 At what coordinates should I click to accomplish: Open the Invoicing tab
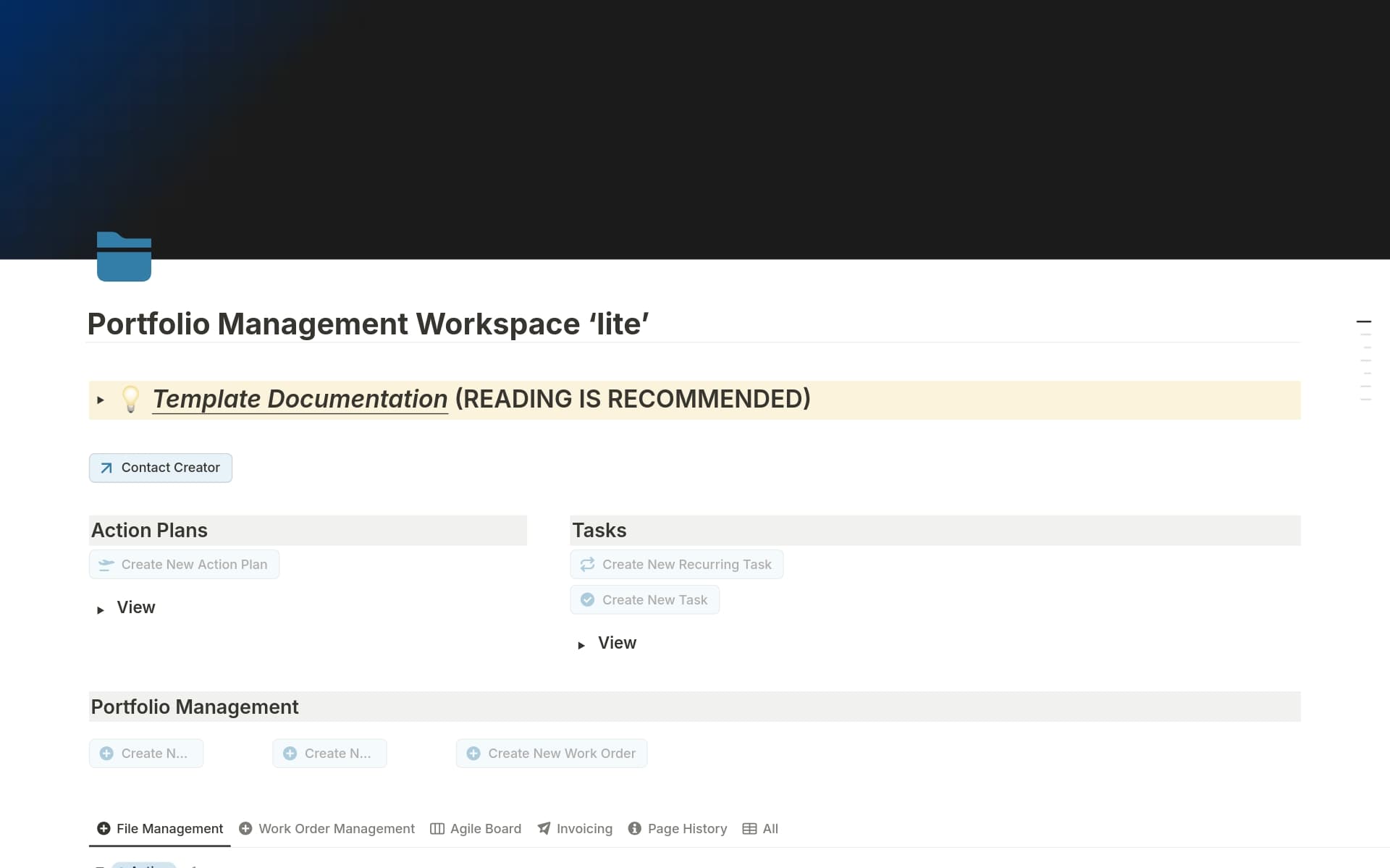(x=584, y=828)
